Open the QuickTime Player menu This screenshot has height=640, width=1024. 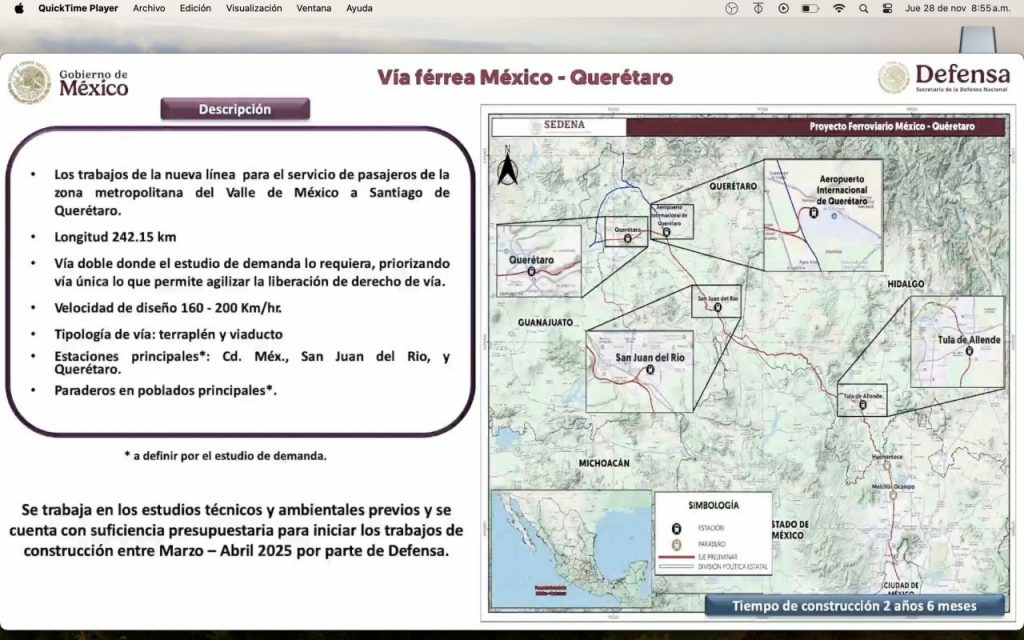pyautogui.click(x=77, y=8)
